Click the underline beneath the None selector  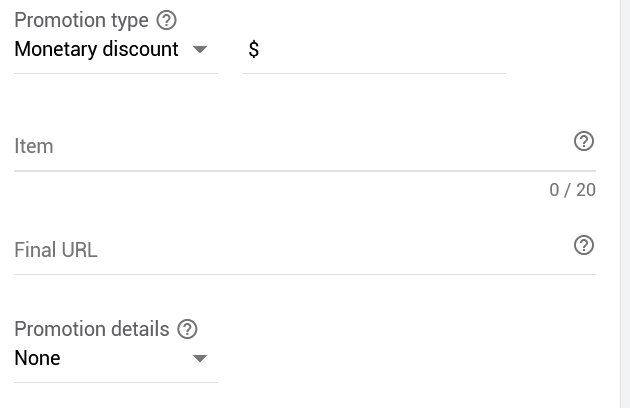[116, 382]
